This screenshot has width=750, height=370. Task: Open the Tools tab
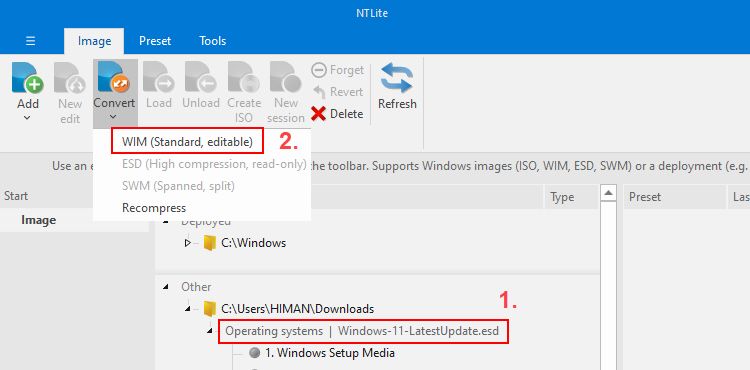click(x=213, y=41)
